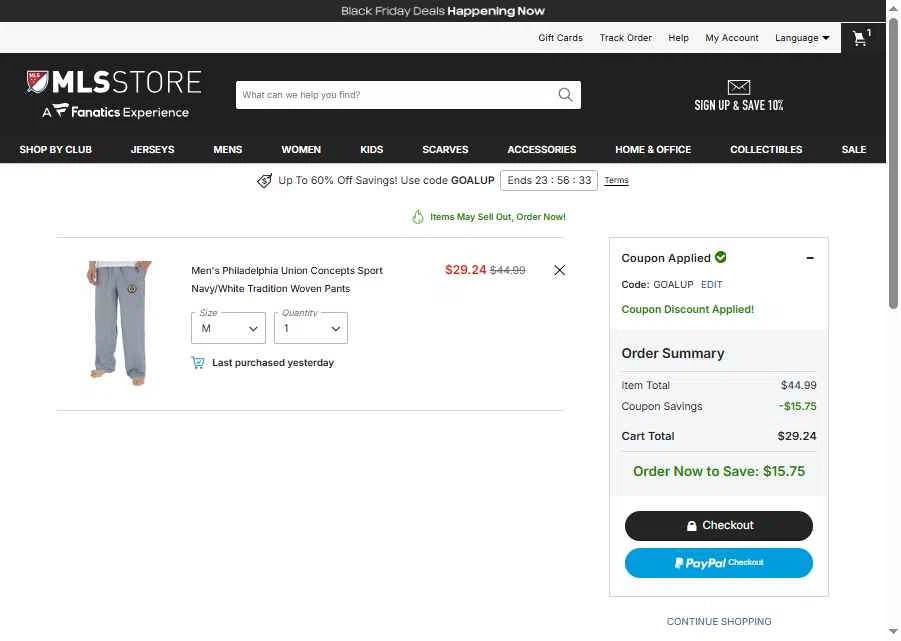Click the Help link
This screenshot has width=901, height=641.
pyautogui.click(x=679, y=38)
